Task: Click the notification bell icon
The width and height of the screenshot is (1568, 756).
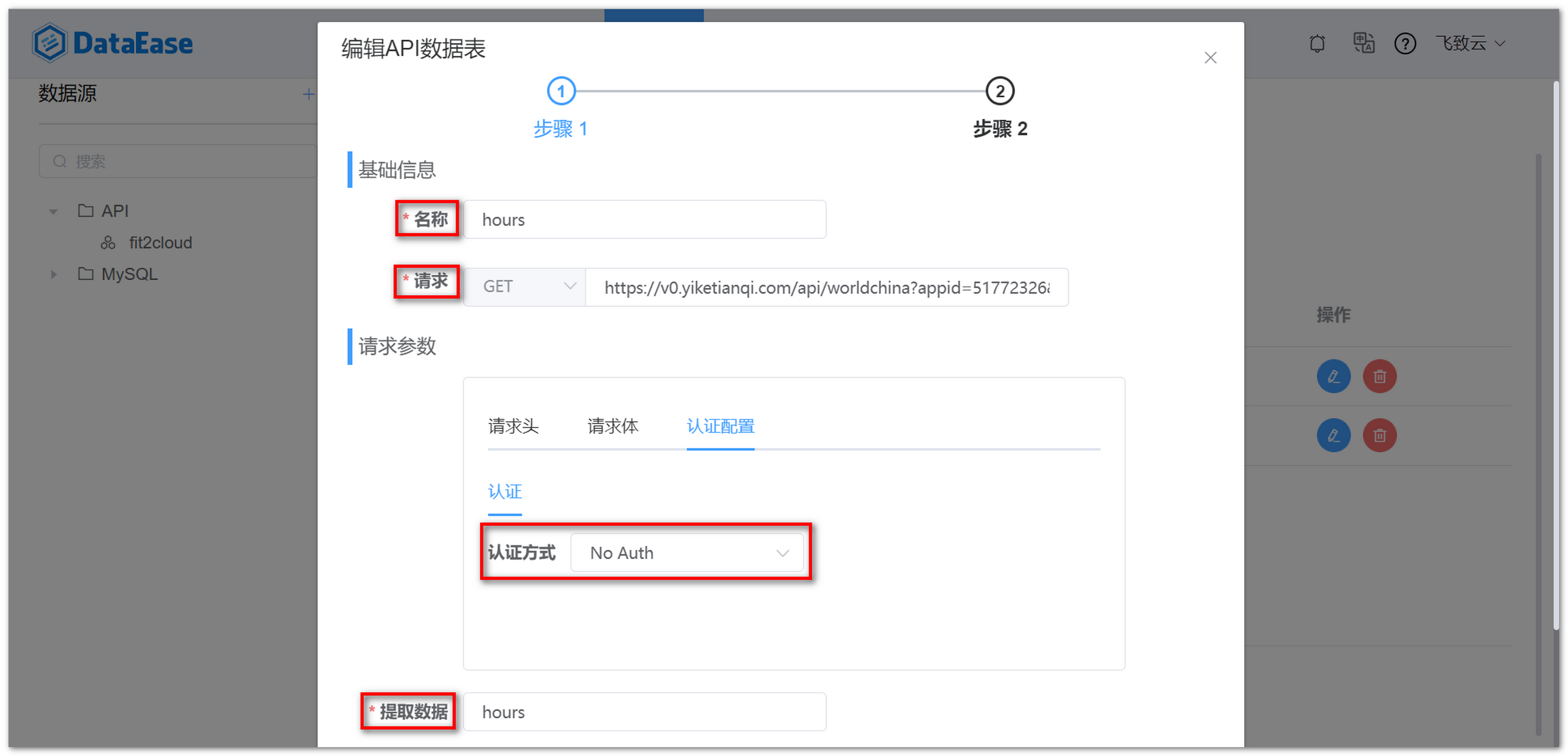Action: (1316, 43)
